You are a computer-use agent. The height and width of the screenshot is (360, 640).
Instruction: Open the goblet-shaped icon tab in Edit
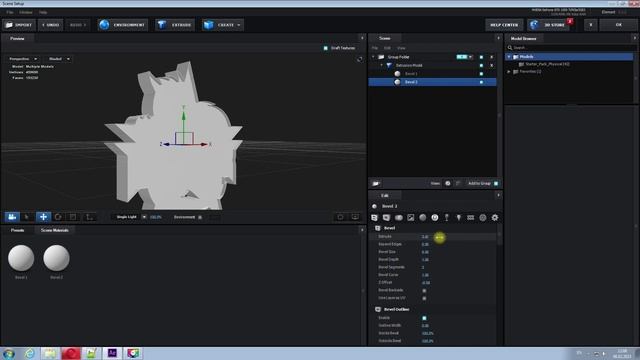click(x=447, y=218)
